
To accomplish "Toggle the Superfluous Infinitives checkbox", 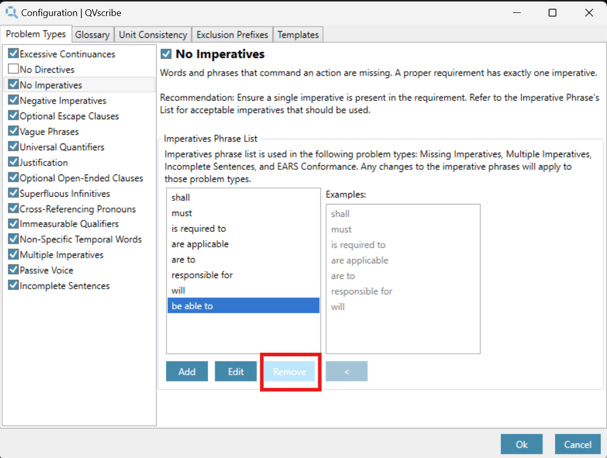I will [x=13, y=193].
